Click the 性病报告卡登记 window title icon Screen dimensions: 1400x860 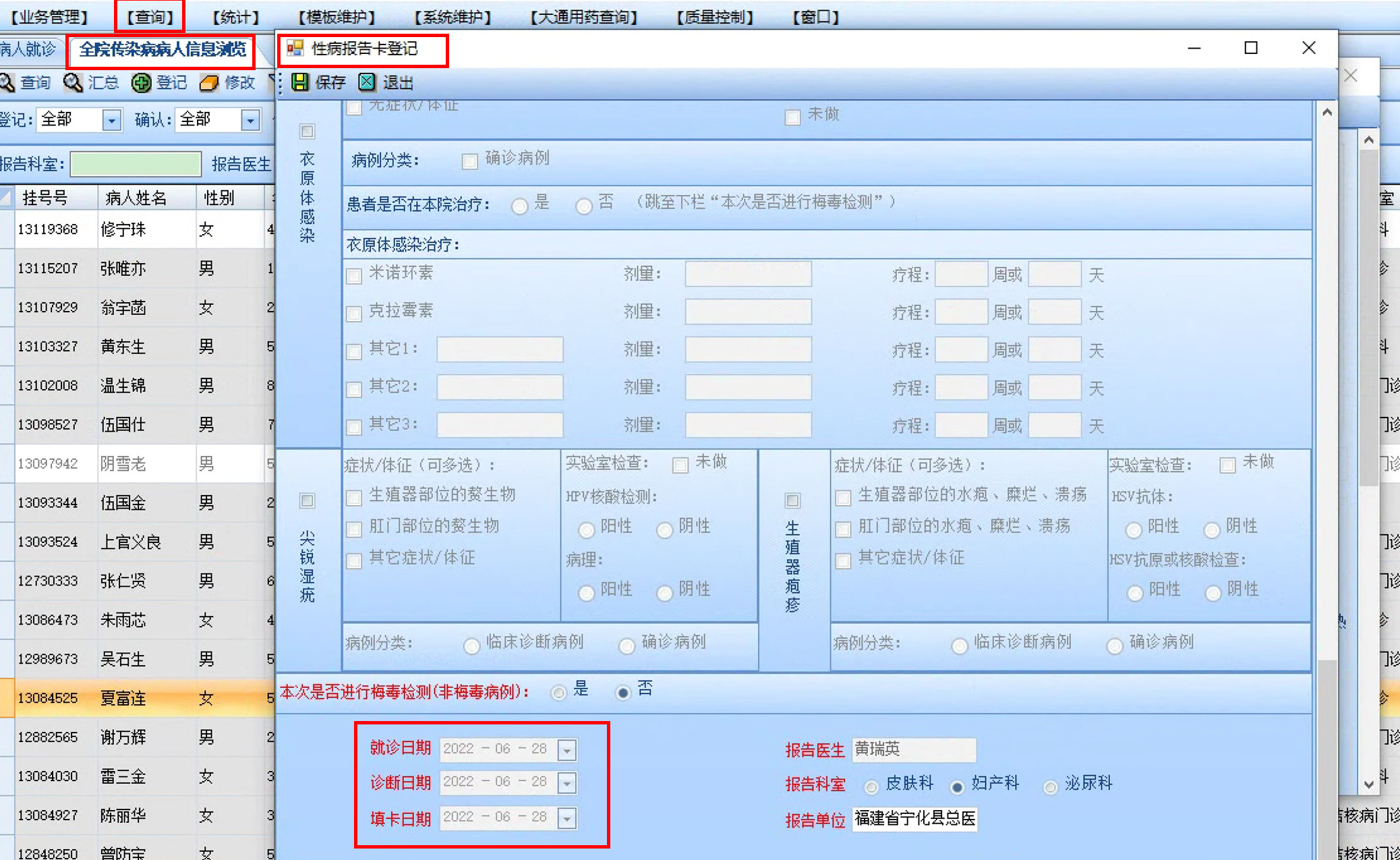point(295,49)
